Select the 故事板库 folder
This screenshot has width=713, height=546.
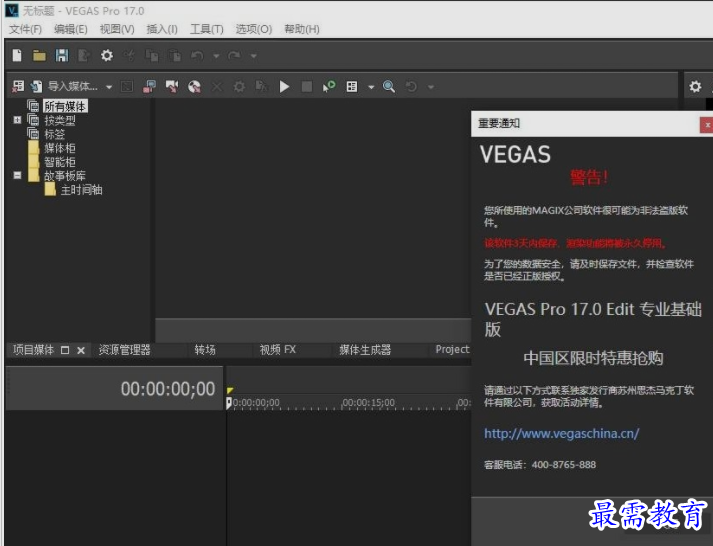(x=65, y=176)
